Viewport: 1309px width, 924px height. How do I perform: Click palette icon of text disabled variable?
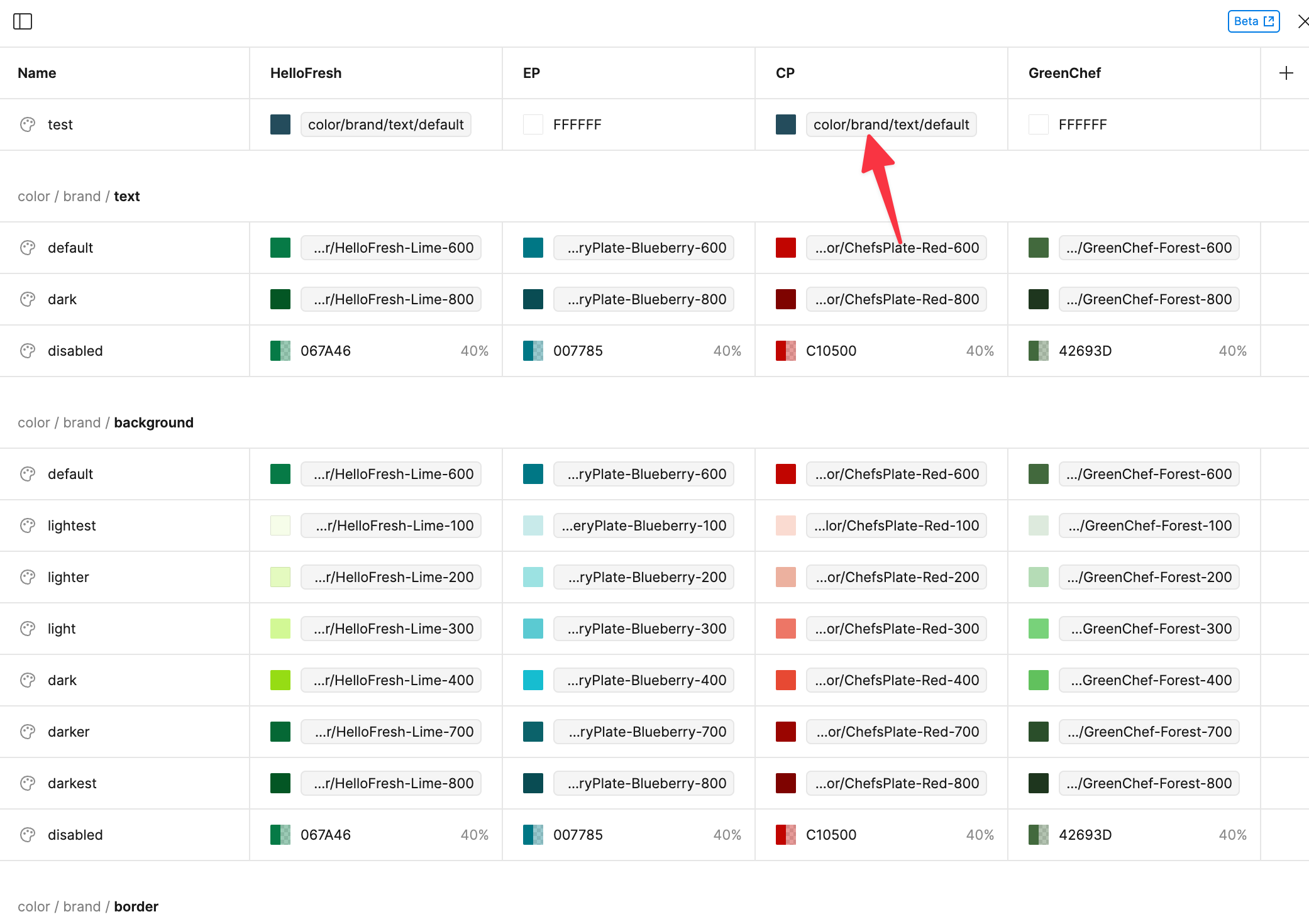[x=28, y=351]
